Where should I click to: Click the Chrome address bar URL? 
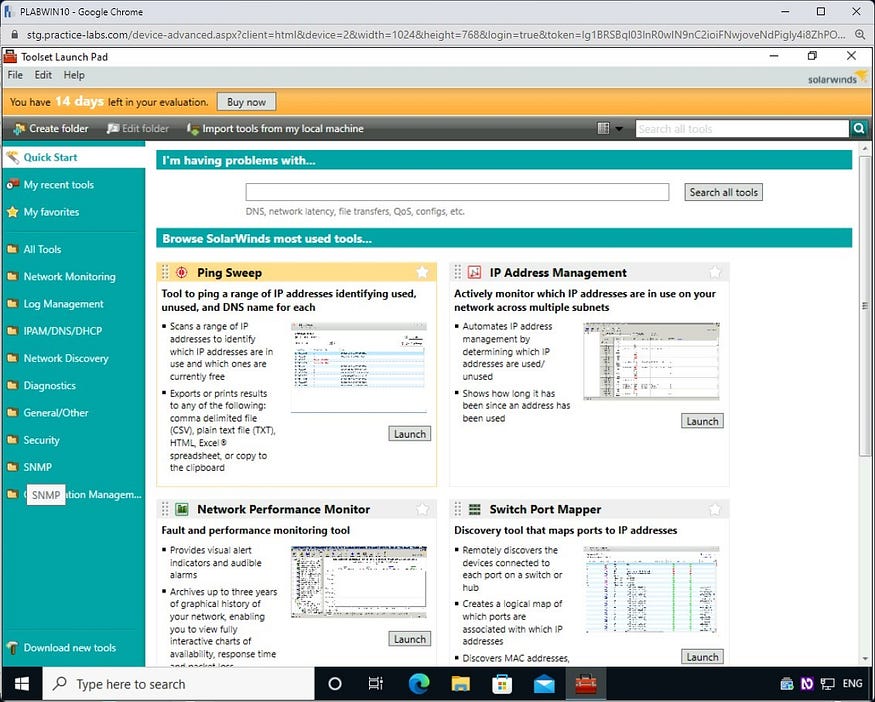tap(435, 35)
